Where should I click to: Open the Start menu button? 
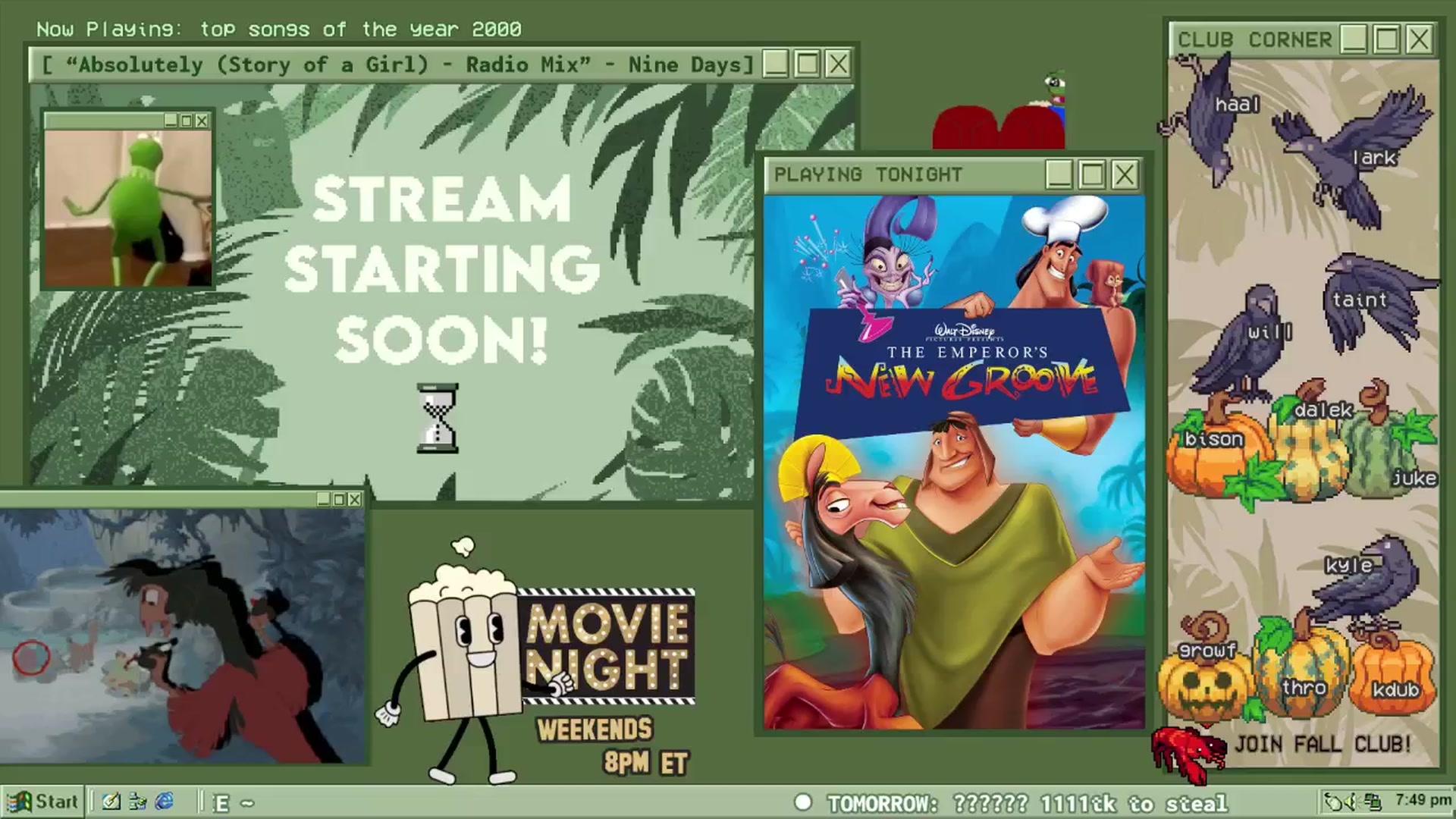pyautogui.click(x=42, y=802)
